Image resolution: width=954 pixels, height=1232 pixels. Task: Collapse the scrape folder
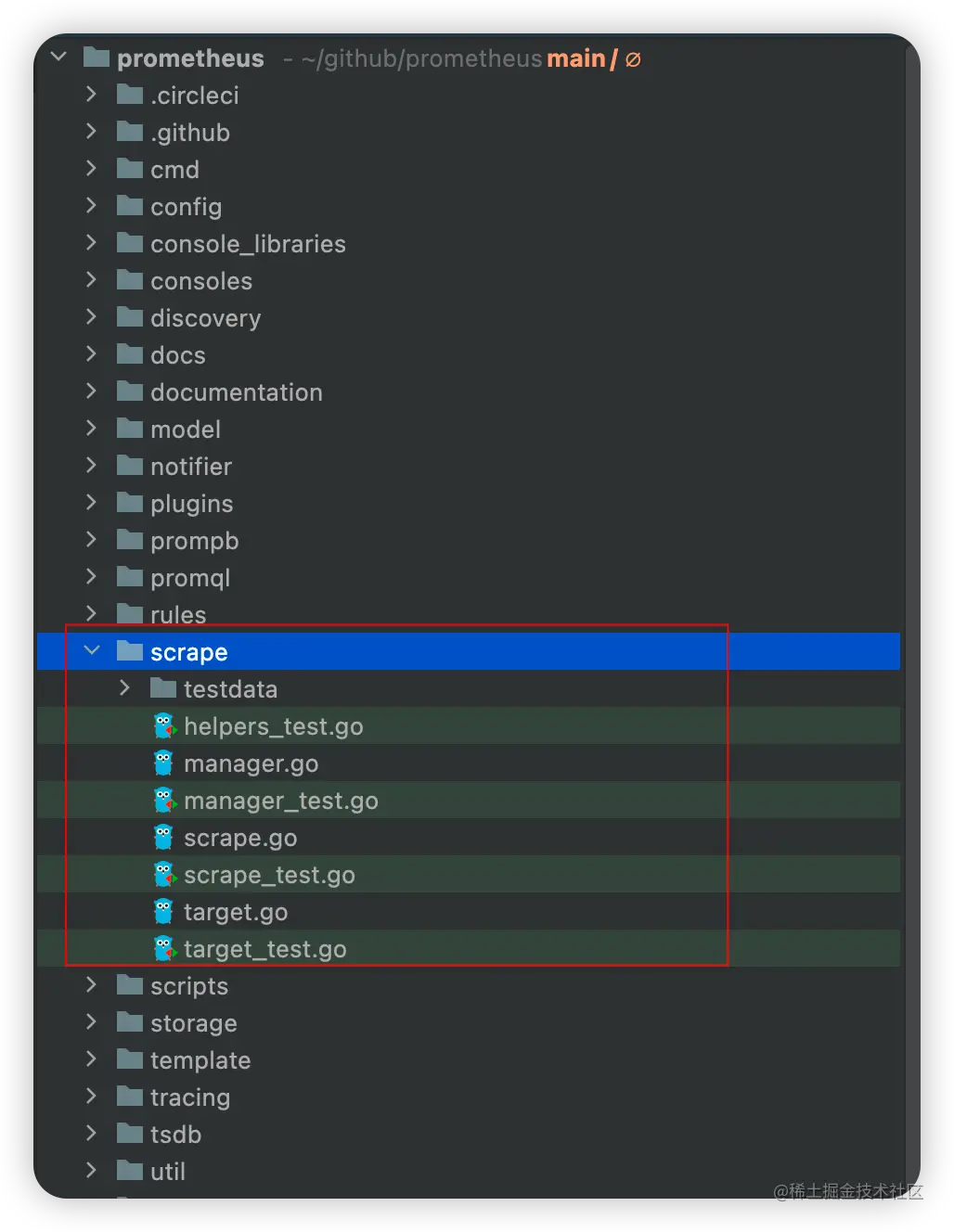click(92, 651)
